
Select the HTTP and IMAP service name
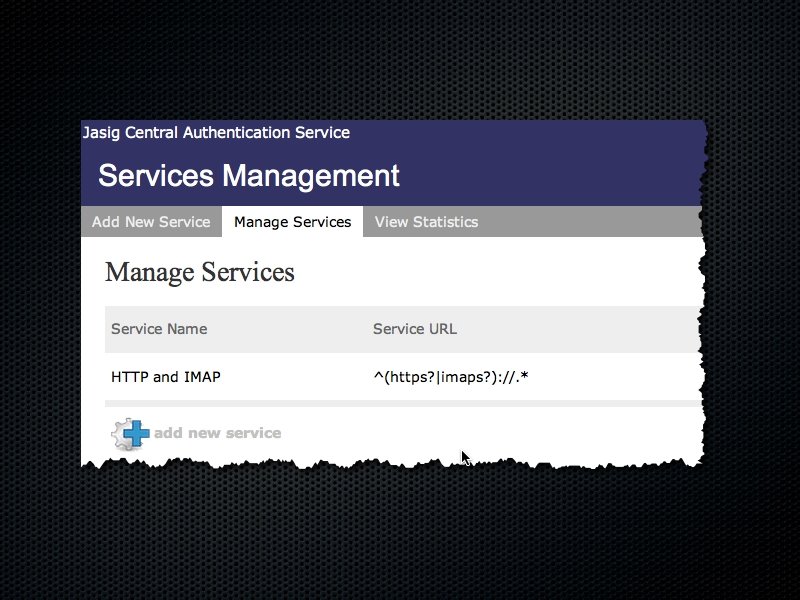click(x=166, y=377)
